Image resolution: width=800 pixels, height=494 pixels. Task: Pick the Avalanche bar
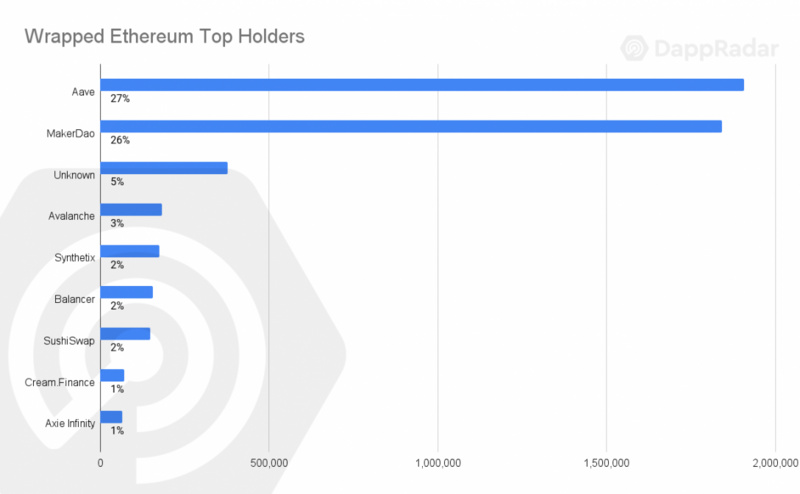pyautogui.click(x=131, y=209)
